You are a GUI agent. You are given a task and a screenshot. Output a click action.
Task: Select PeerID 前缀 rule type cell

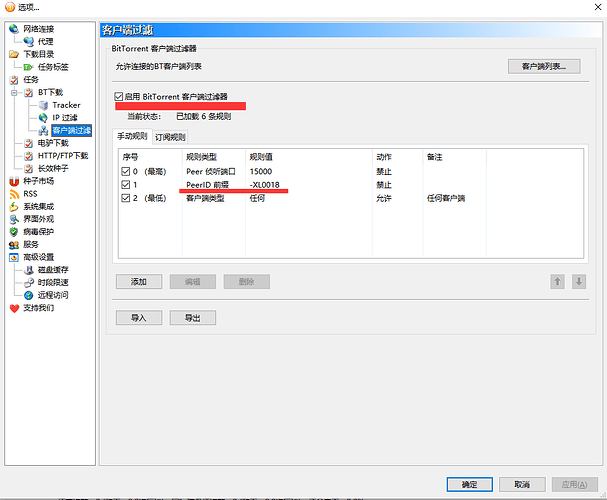pyautogui.click(x=207, y=185)
